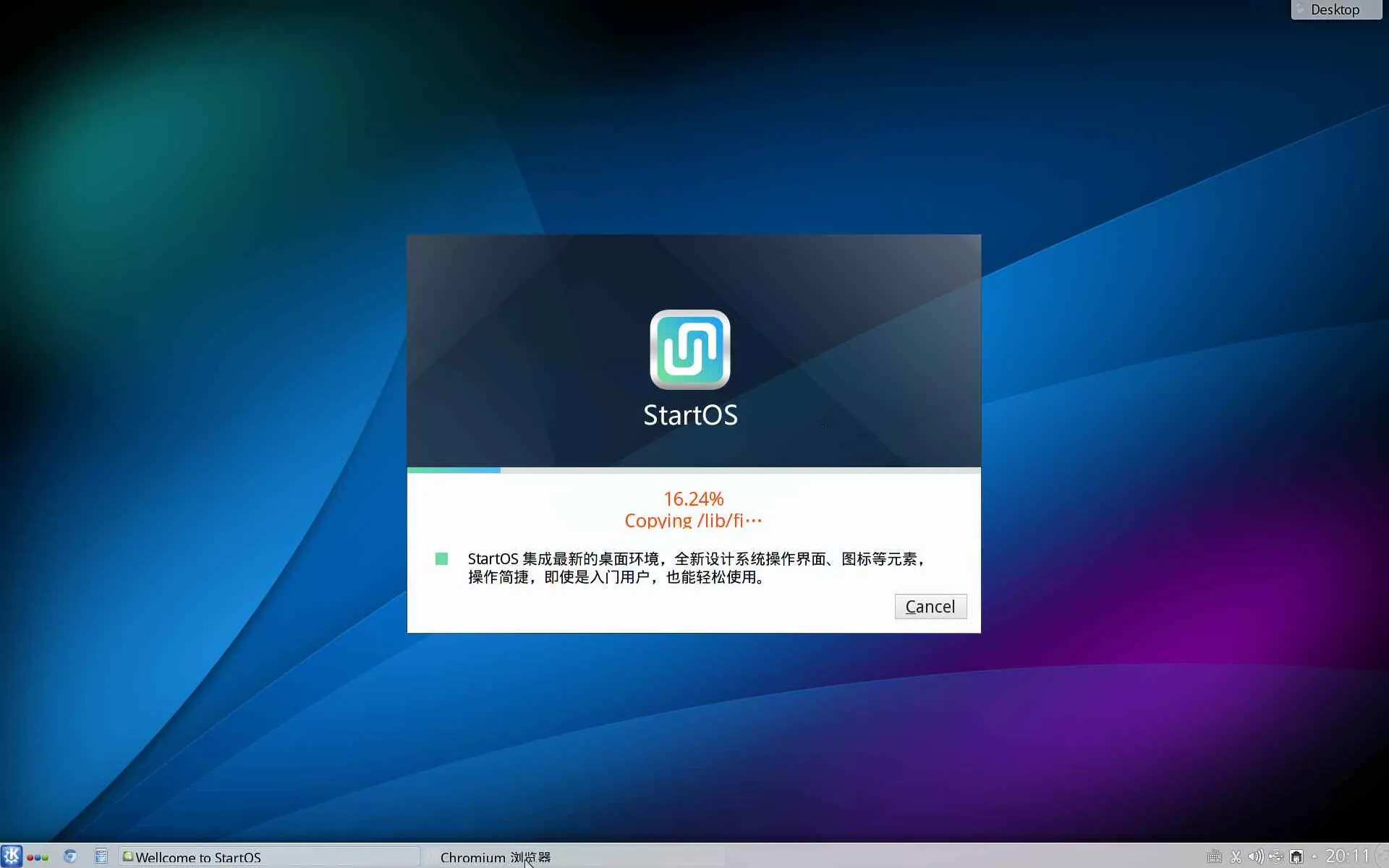
Task: Expand hidden system tray icons arrow
Action: 1314,857
